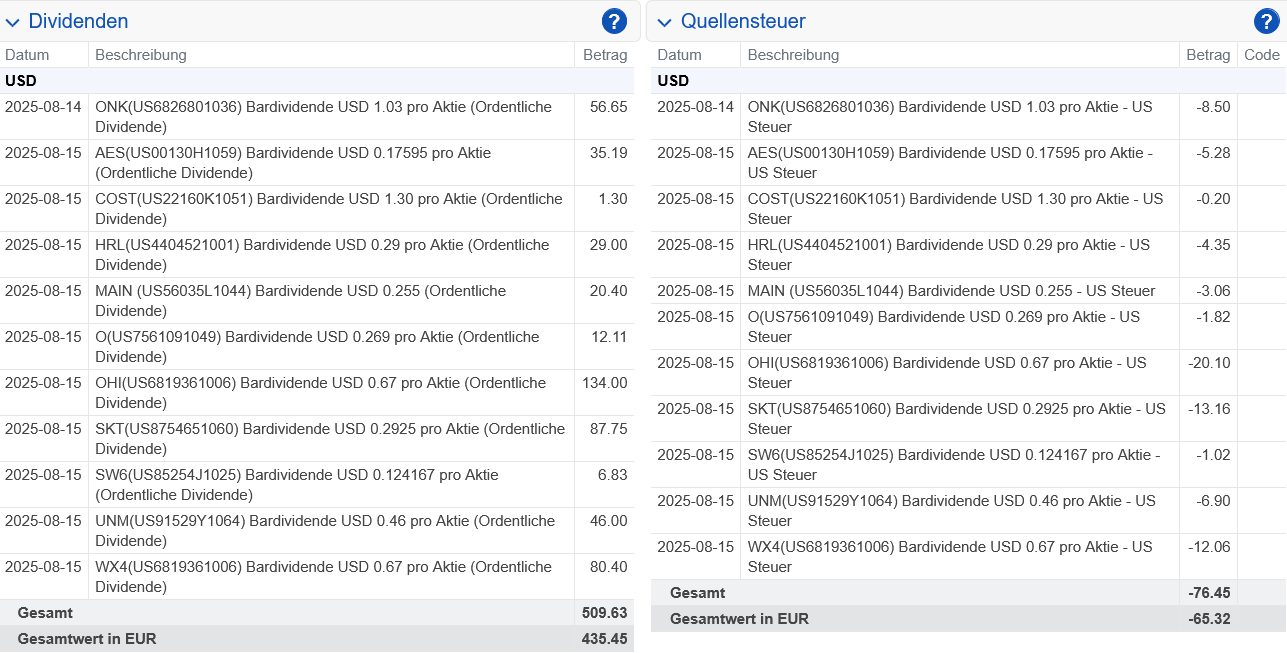
Task: Click UNM dividend description (Ordentliche Dividende)
Action: click(325, 531)
